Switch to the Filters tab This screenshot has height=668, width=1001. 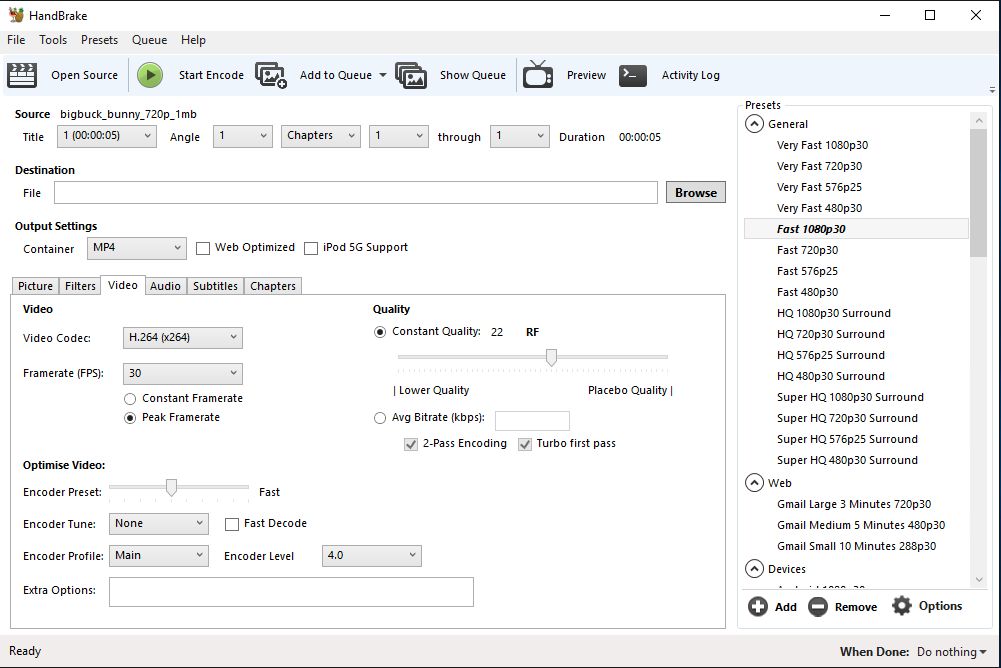(80, 286)
